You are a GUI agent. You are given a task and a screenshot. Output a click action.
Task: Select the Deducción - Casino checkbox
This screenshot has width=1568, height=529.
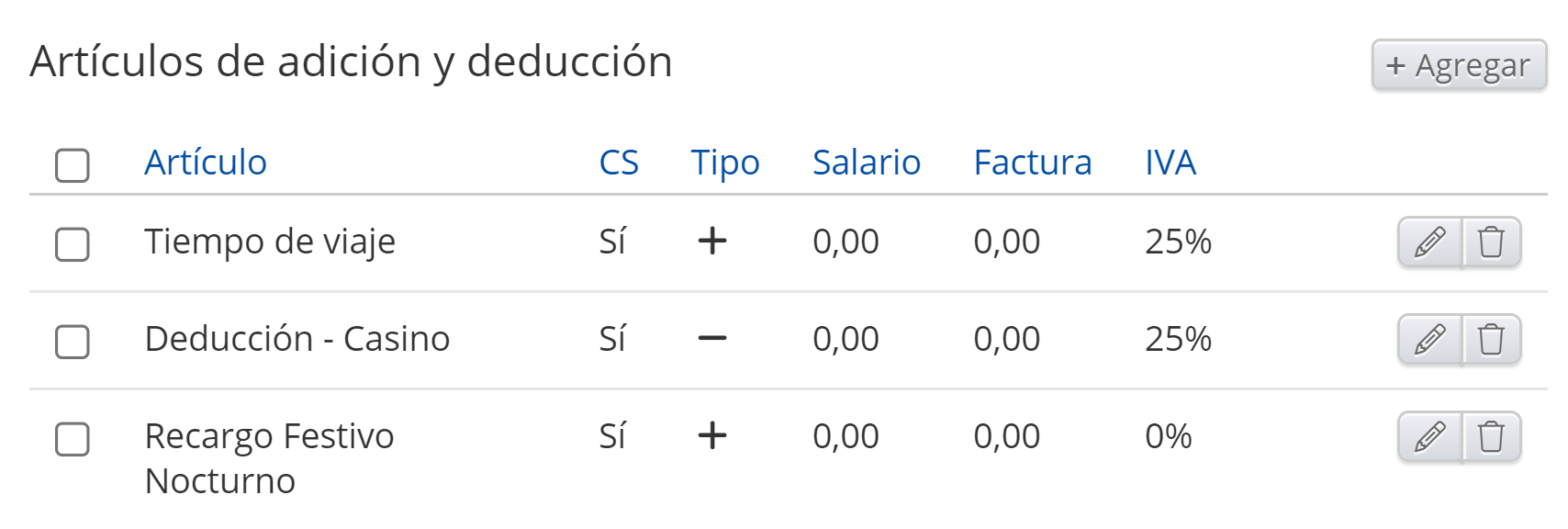73,342
